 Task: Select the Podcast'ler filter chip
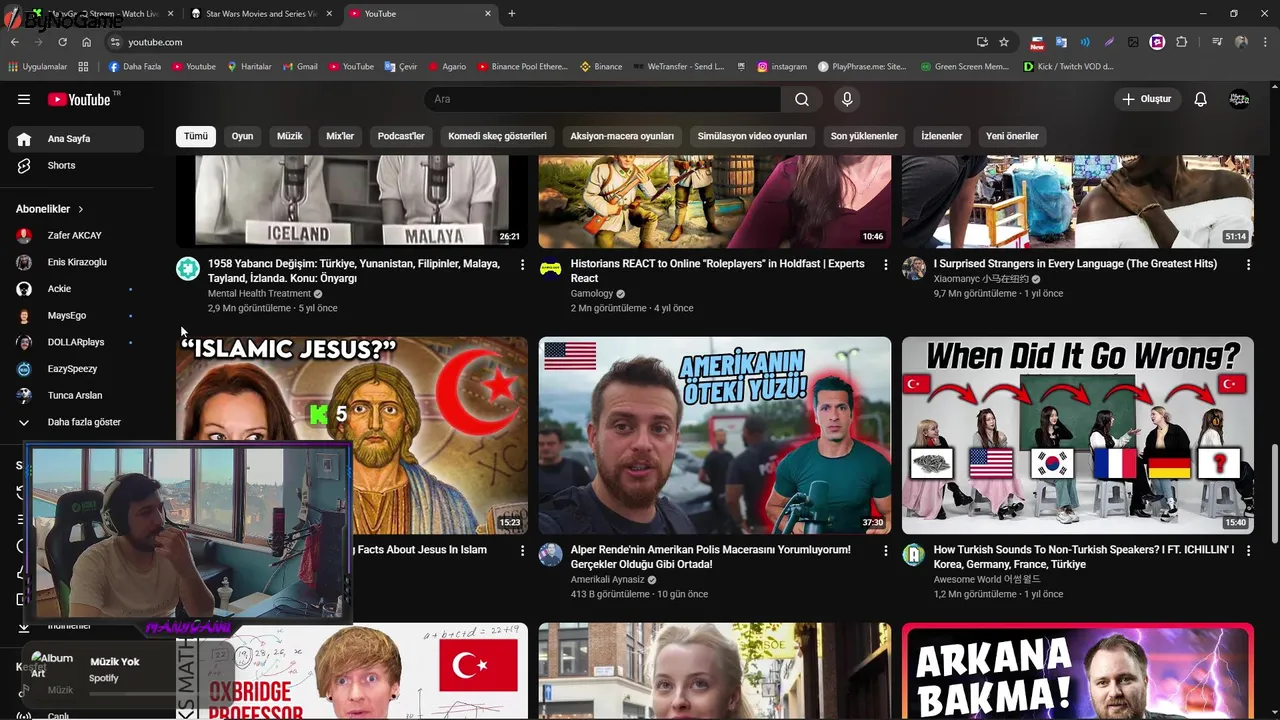point(401,136)
